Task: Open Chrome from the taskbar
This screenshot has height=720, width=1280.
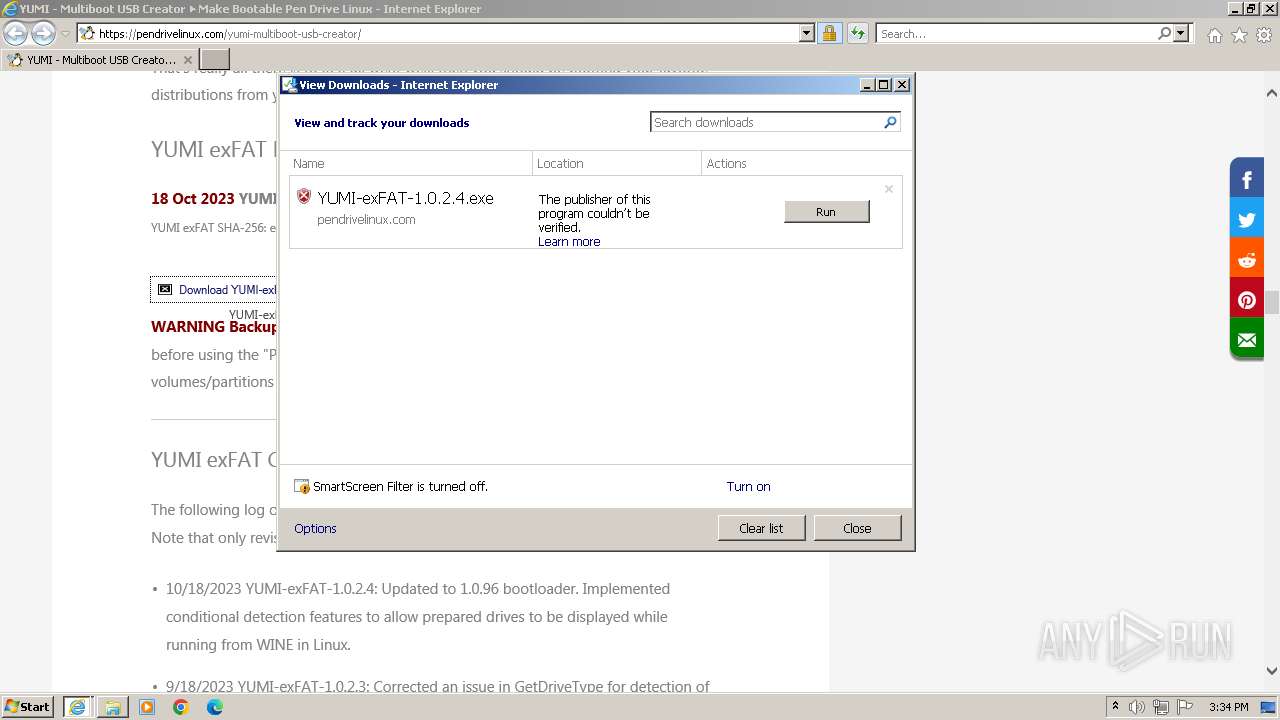Action: [181, 707]
